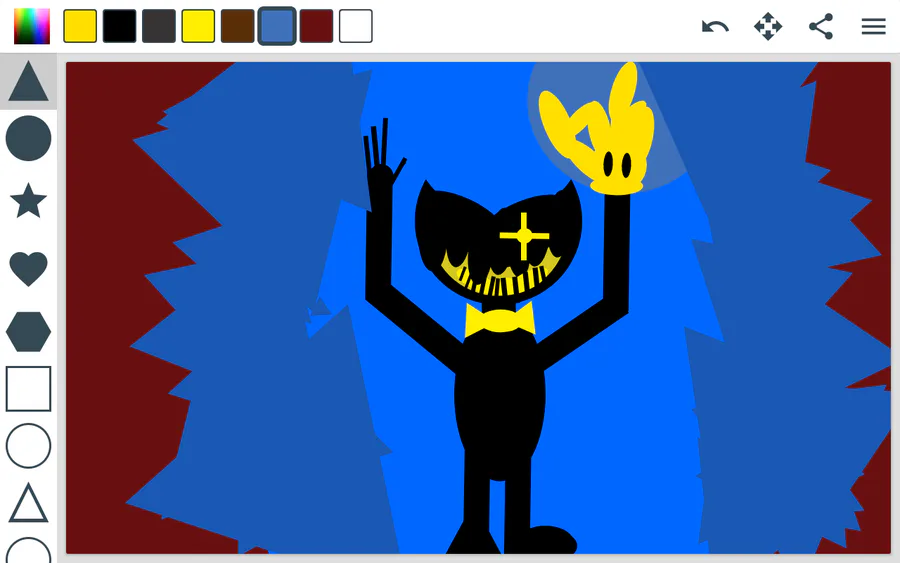900x563 pixels.
Task: Select the filled star shape tool
Action: tap(28, 201)
